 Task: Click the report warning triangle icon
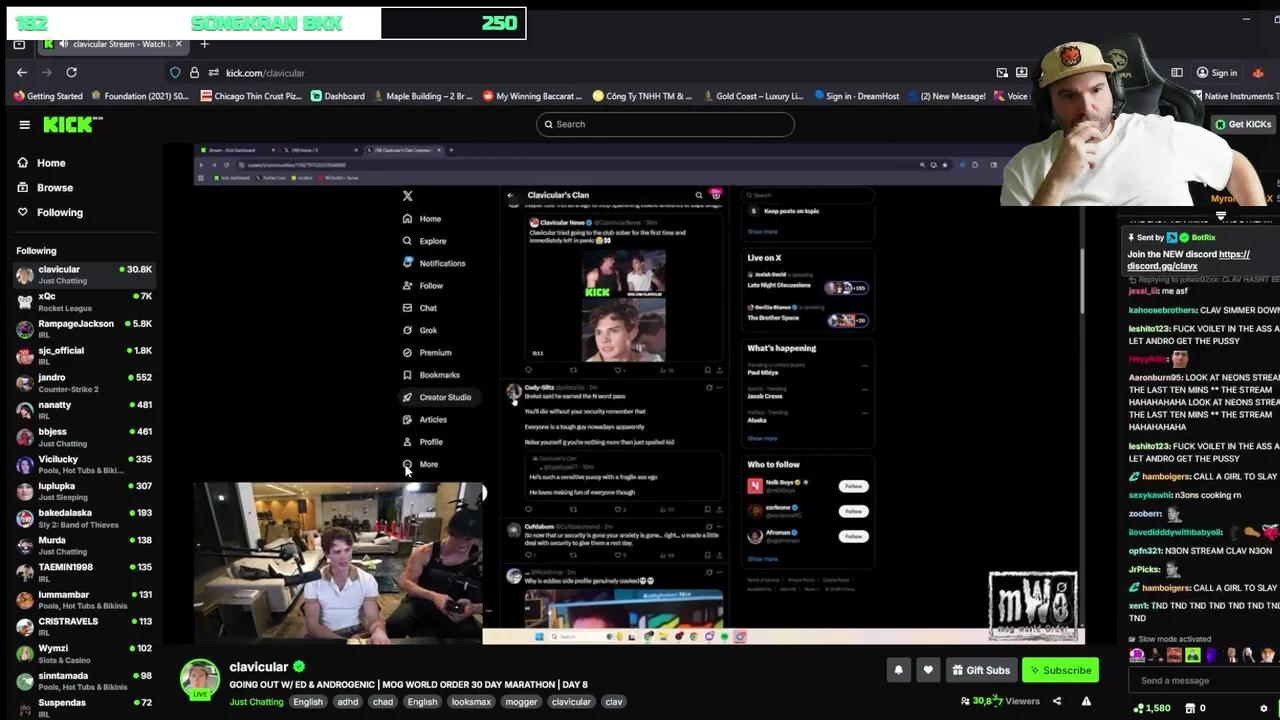1086,701
